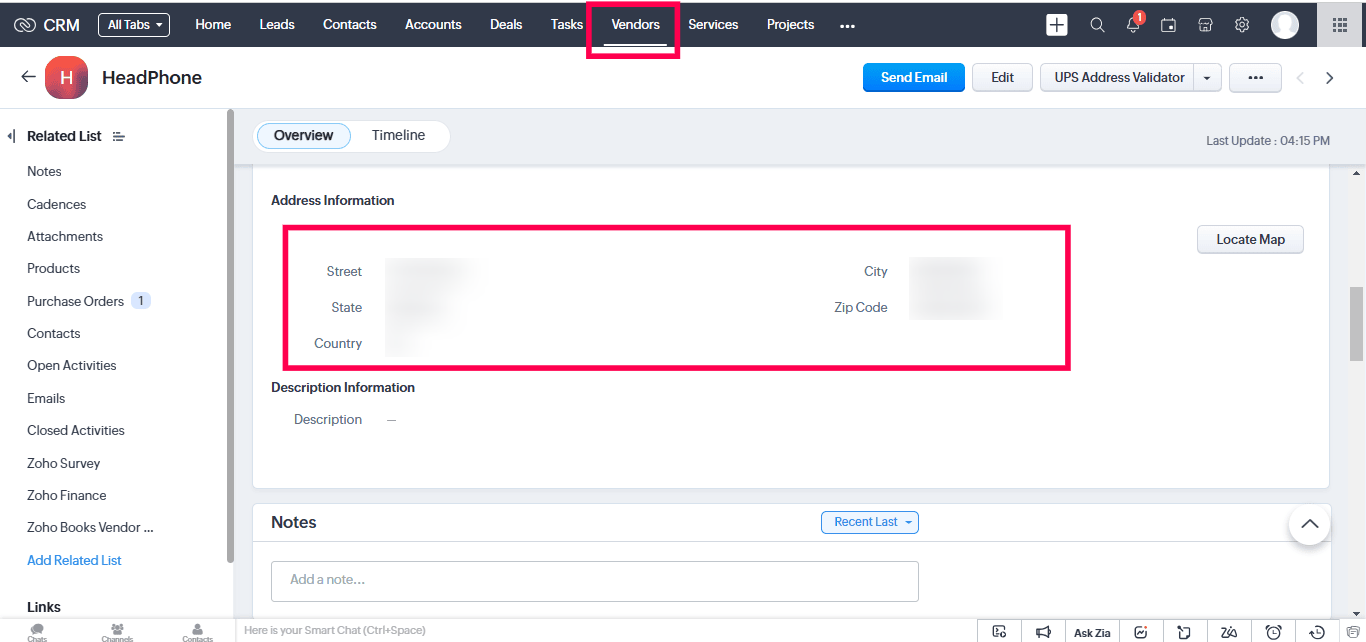This screenshot has height=642, width=1366.
Task: Go to the previous record arrow
Action: click(x=1300, y=78)
